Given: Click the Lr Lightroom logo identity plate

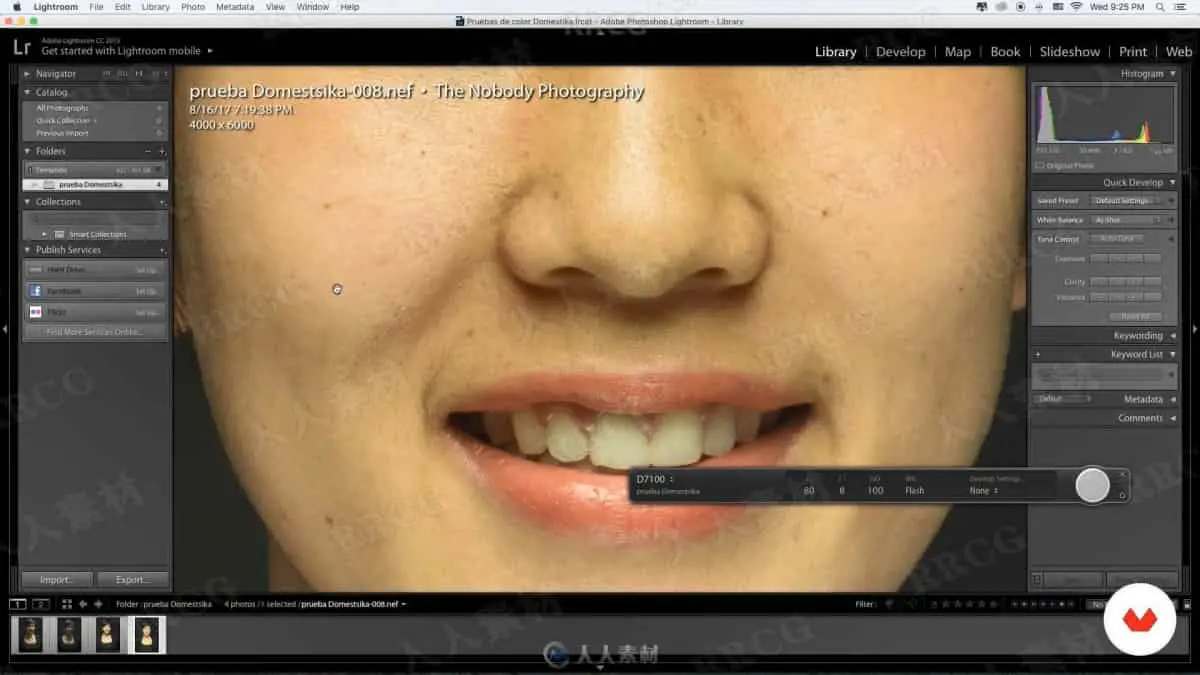Looking at the screenshot, I should (22, 47).
